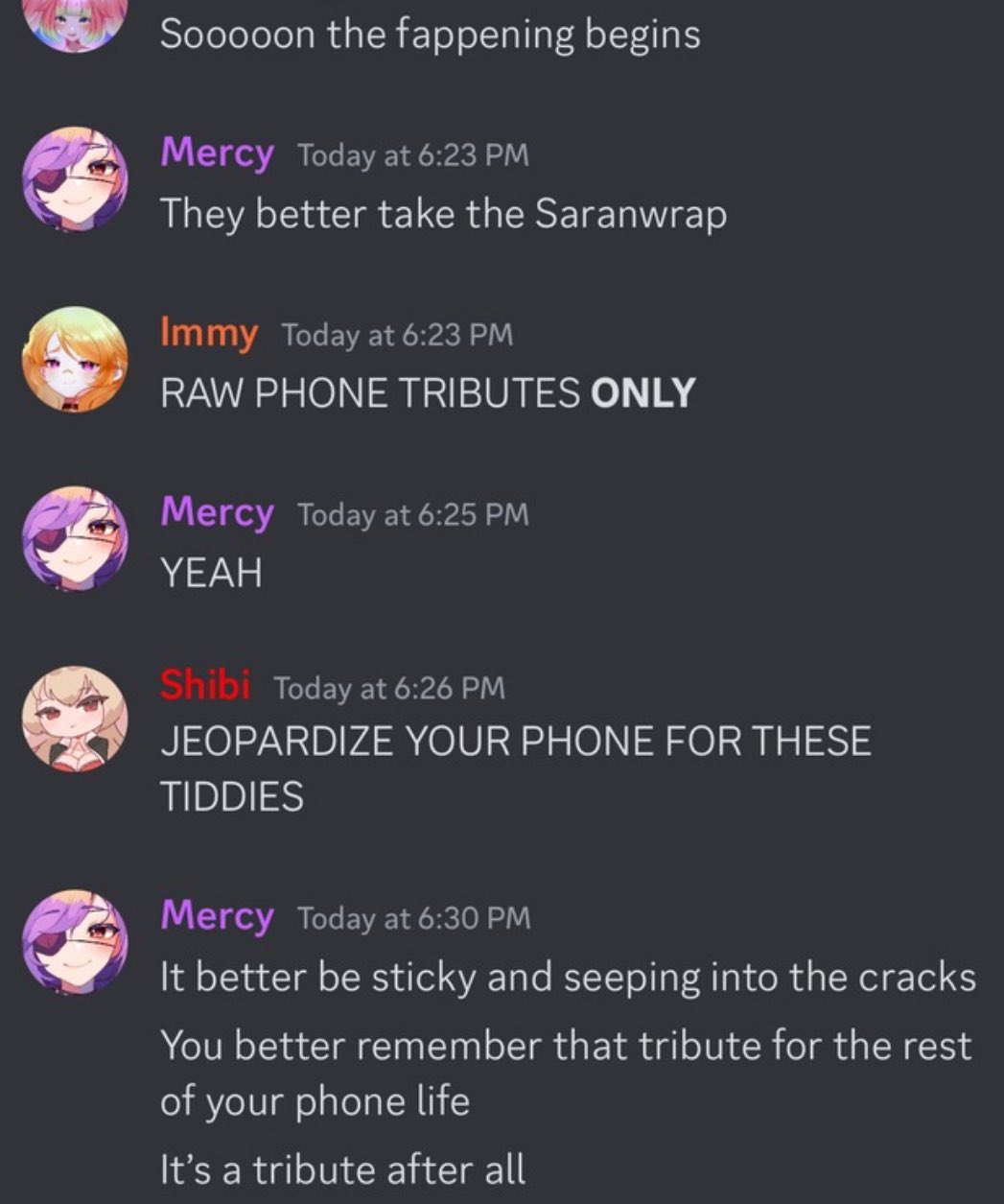
Task: Click the Mercy username at 6:30 PM
Action: click(x=217, y=915)
